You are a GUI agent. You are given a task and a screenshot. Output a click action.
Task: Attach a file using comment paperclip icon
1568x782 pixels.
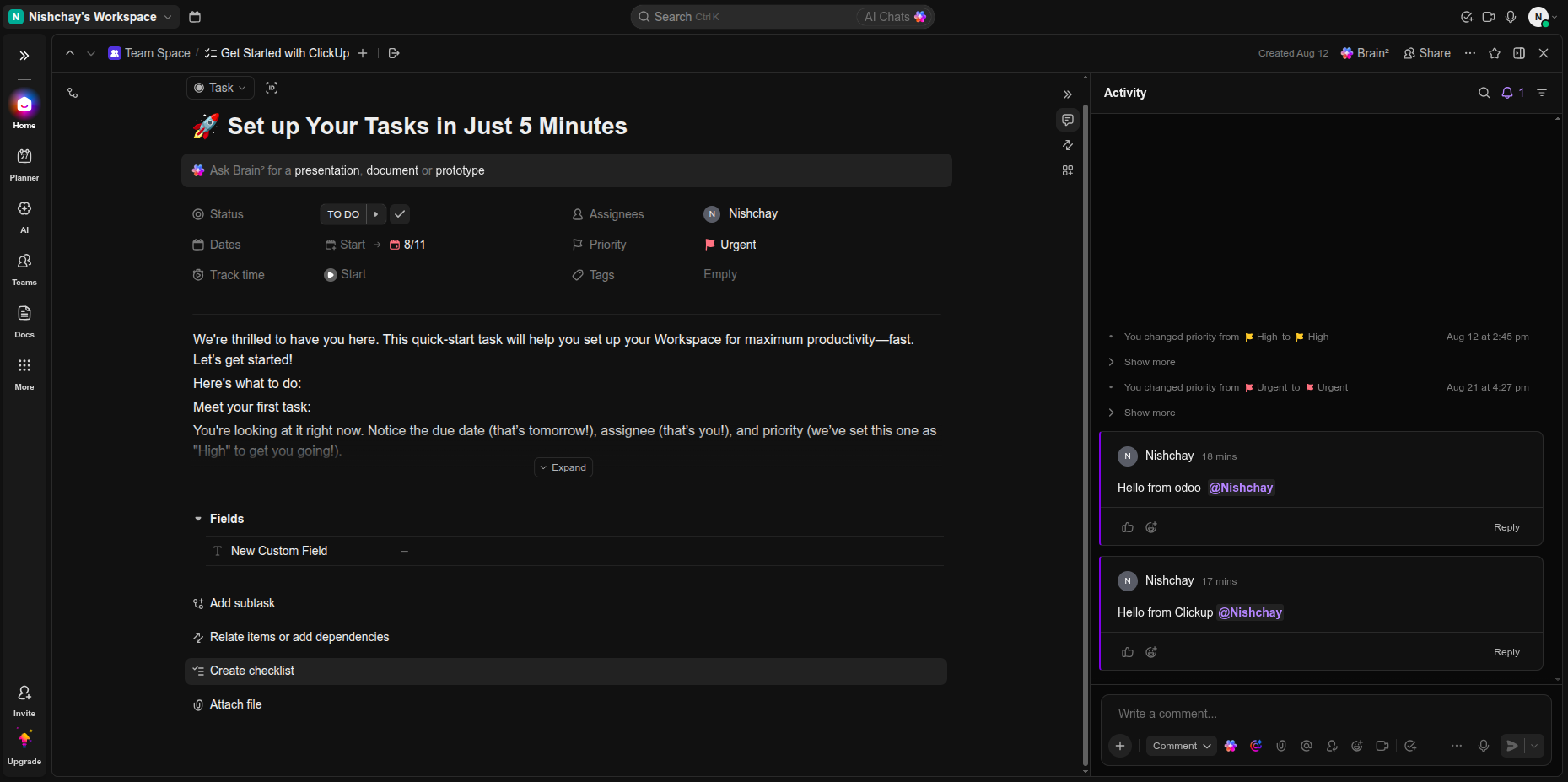click(1281, 746)
